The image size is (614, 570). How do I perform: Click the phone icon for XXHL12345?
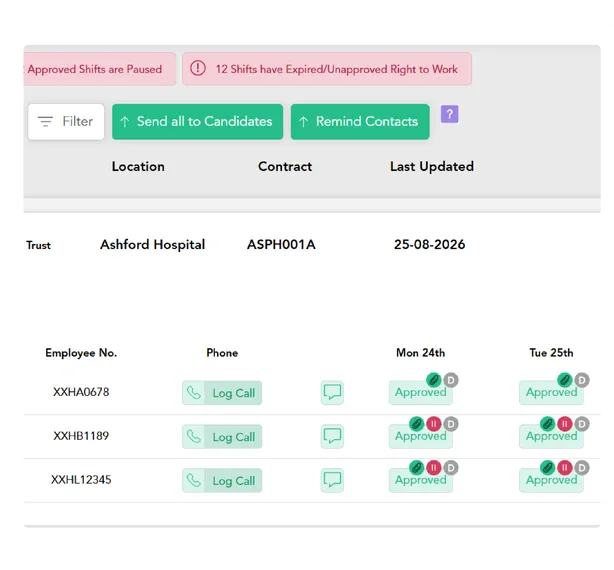click(193, 480)
